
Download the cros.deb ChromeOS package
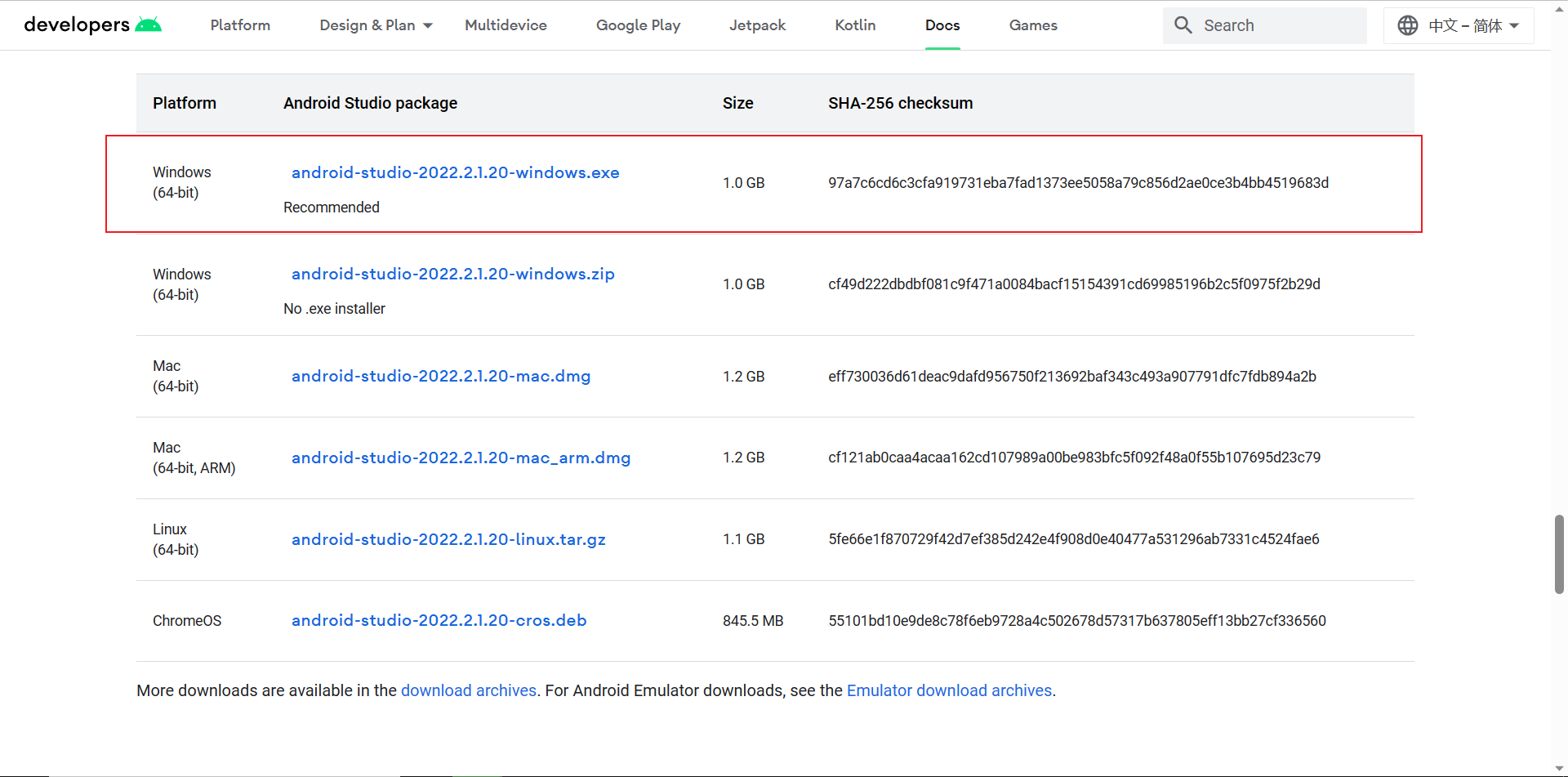tap(439, 620)
